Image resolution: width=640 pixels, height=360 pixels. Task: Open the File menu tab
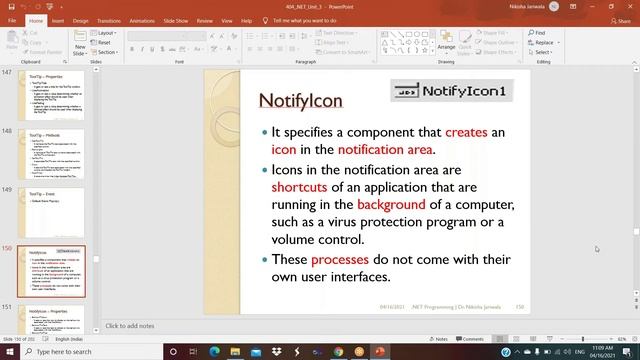click(12, 21)
